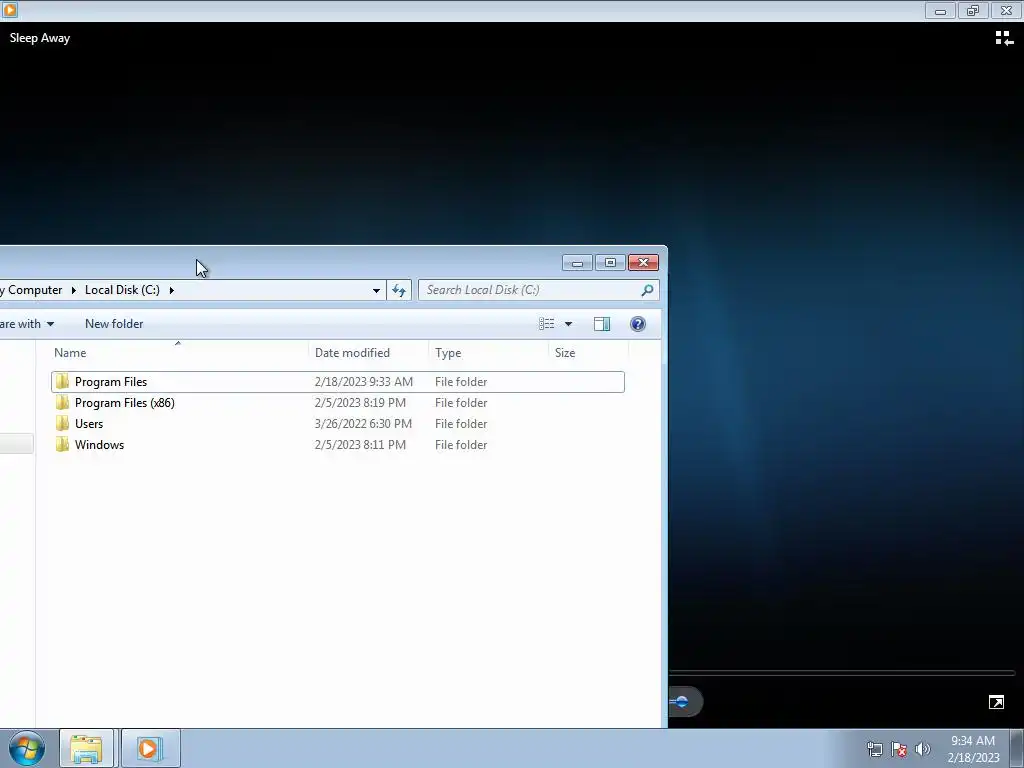Click Local Disk (C:) breadcrumb

click(122, 290)
